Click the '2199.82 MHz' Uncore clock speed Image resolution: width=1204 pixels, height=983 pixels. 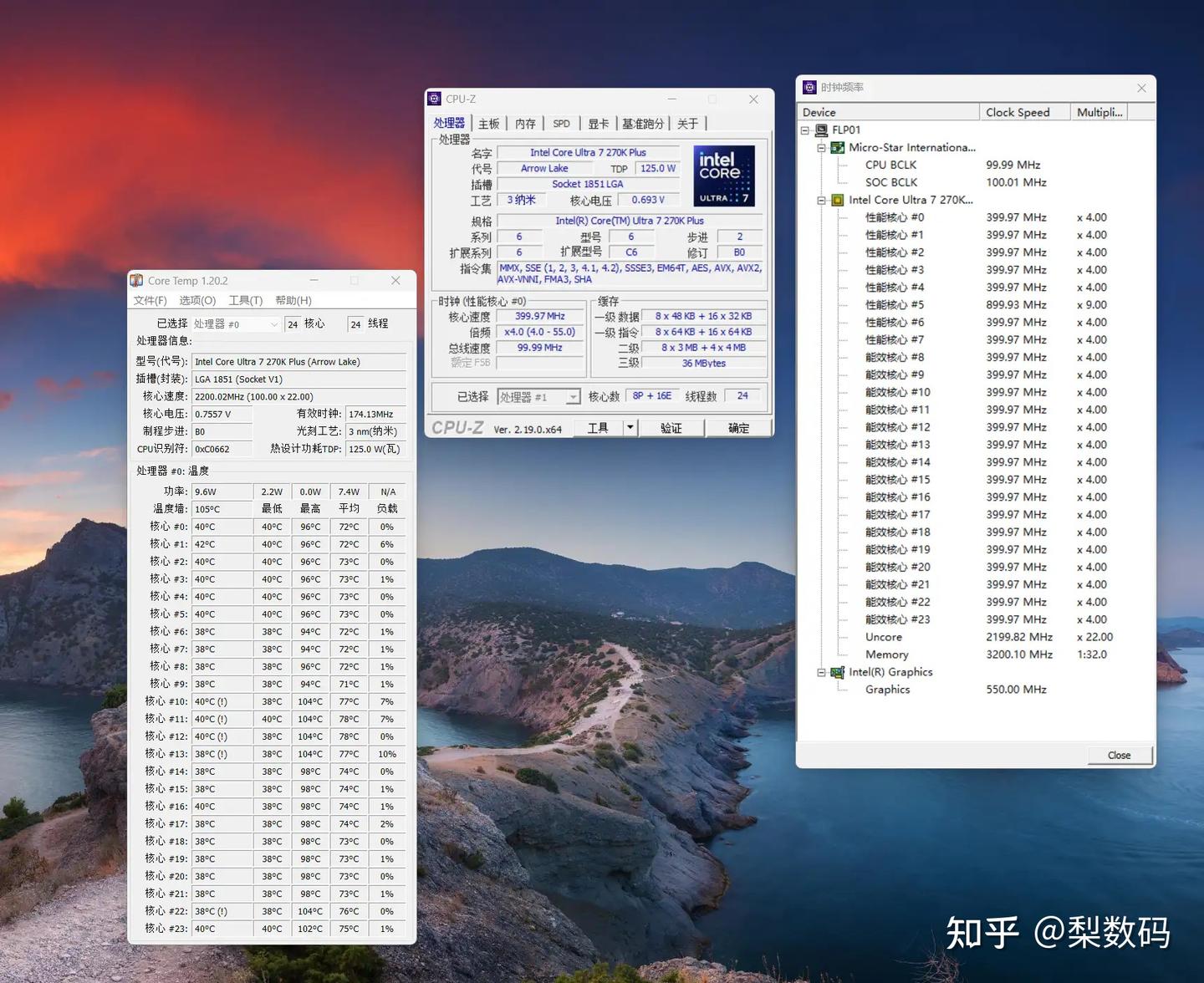tap(1019, 637)
